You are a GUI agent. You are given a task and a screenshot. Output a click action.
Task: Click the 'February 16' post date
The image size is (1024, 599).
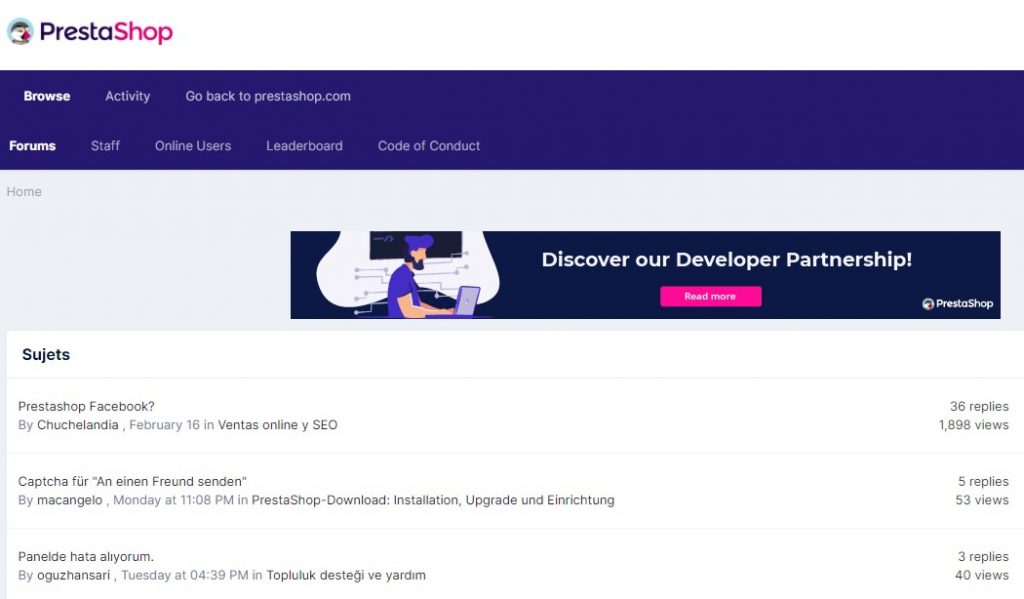click(165, 425)
